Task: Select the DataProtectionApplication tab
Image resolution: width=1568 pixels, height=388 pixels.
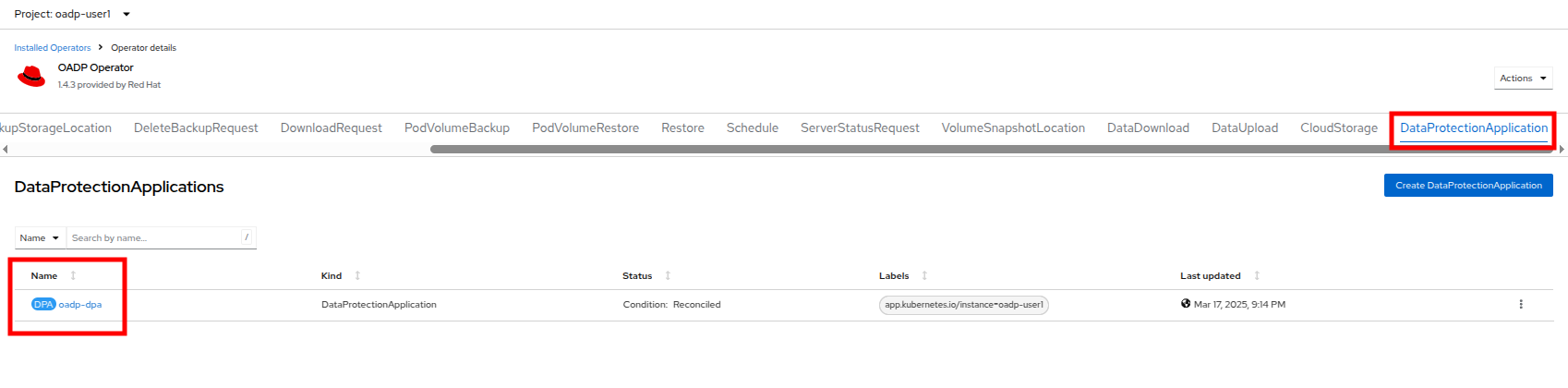Action: [1474, 127]
